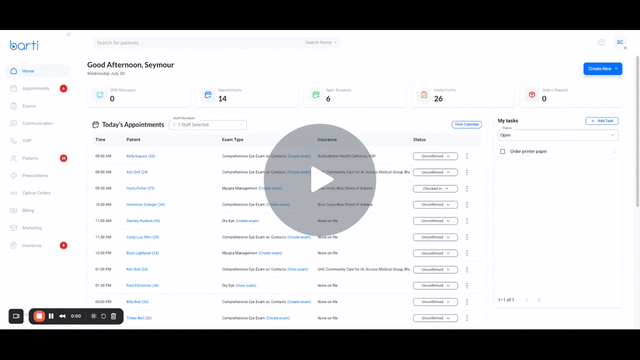Open Checked In status dropdown for Harry Potter
This screenshot has width=640, height=360.
pyautogui.click(x=435, y=189)
